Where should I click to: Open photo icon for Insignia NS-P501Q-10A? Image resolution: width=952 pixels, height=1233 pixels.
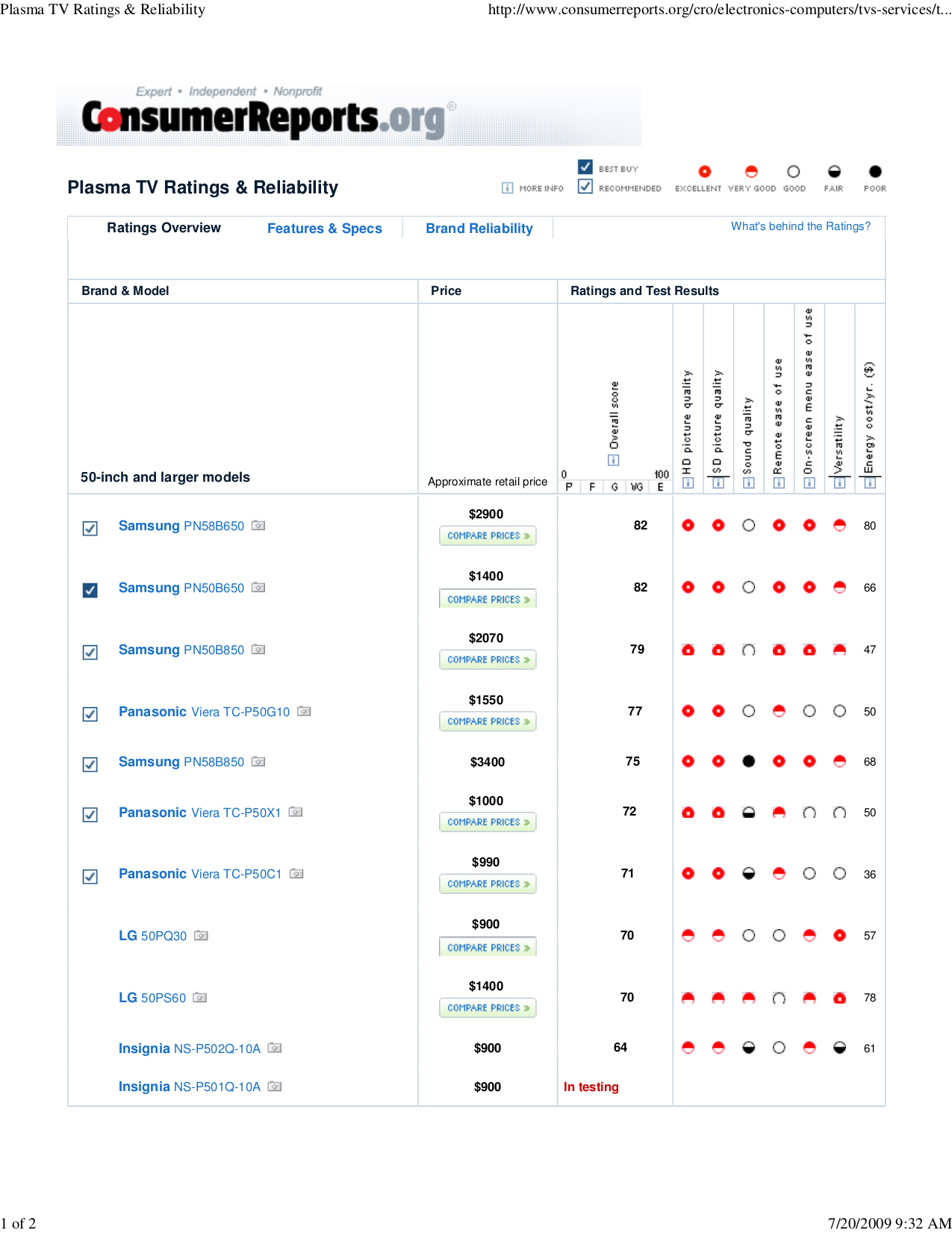(275, 1087)
